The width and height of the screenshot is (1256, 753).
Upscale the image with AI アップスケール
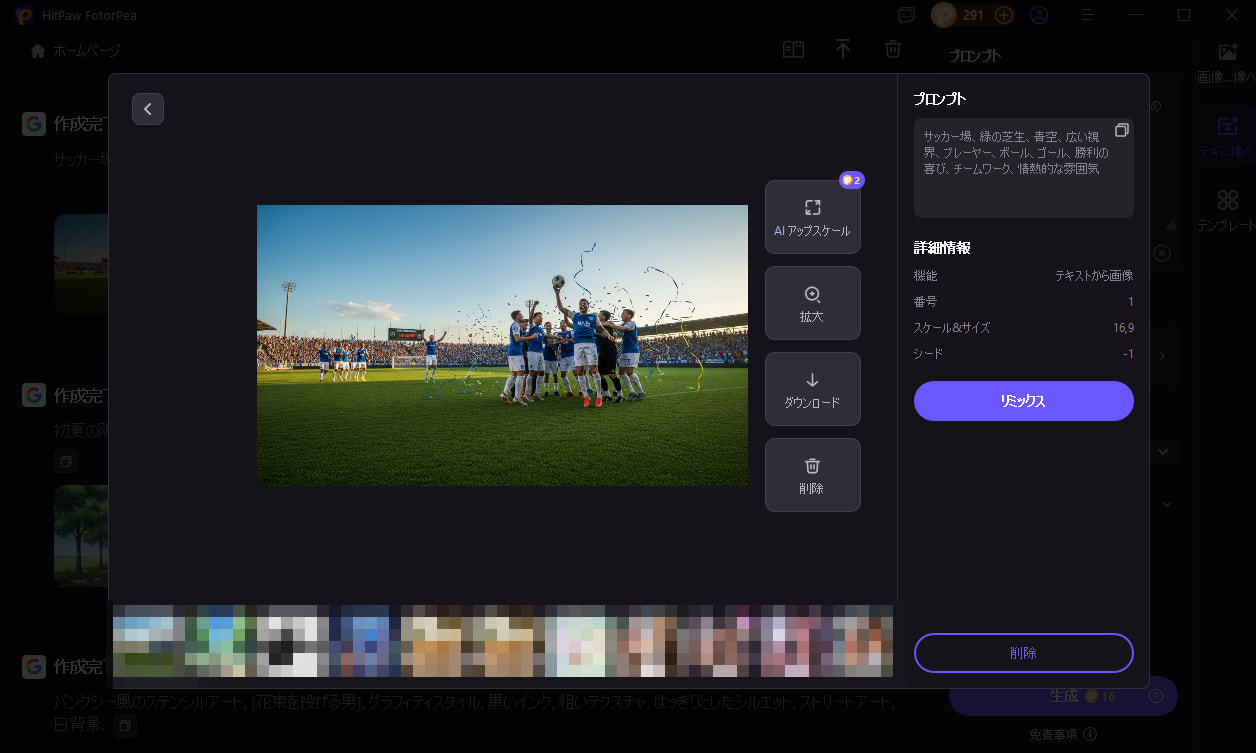tap(812, 217)
